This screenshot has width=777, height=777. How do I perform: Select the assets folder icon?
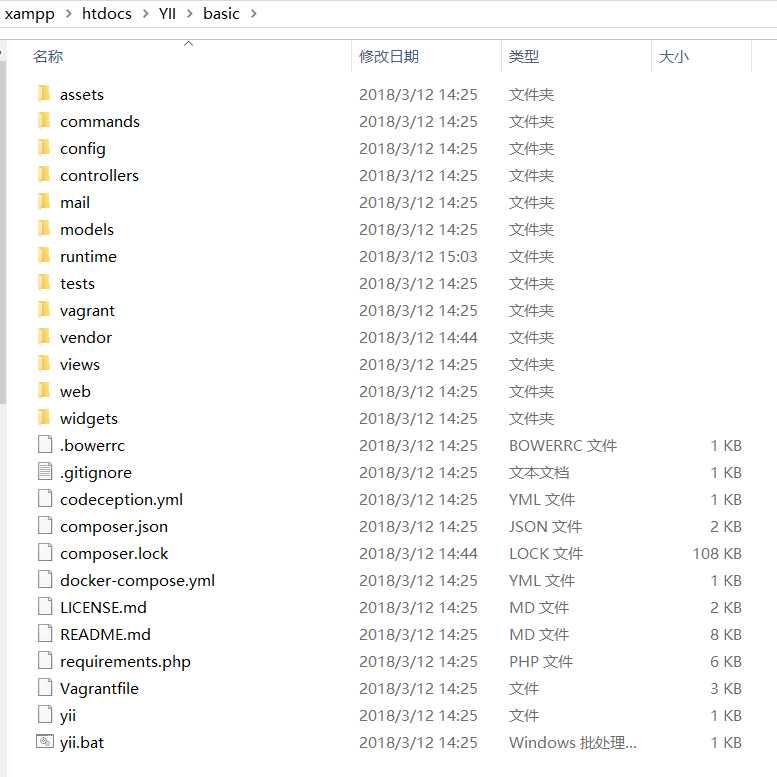click(x=44, y=93)
